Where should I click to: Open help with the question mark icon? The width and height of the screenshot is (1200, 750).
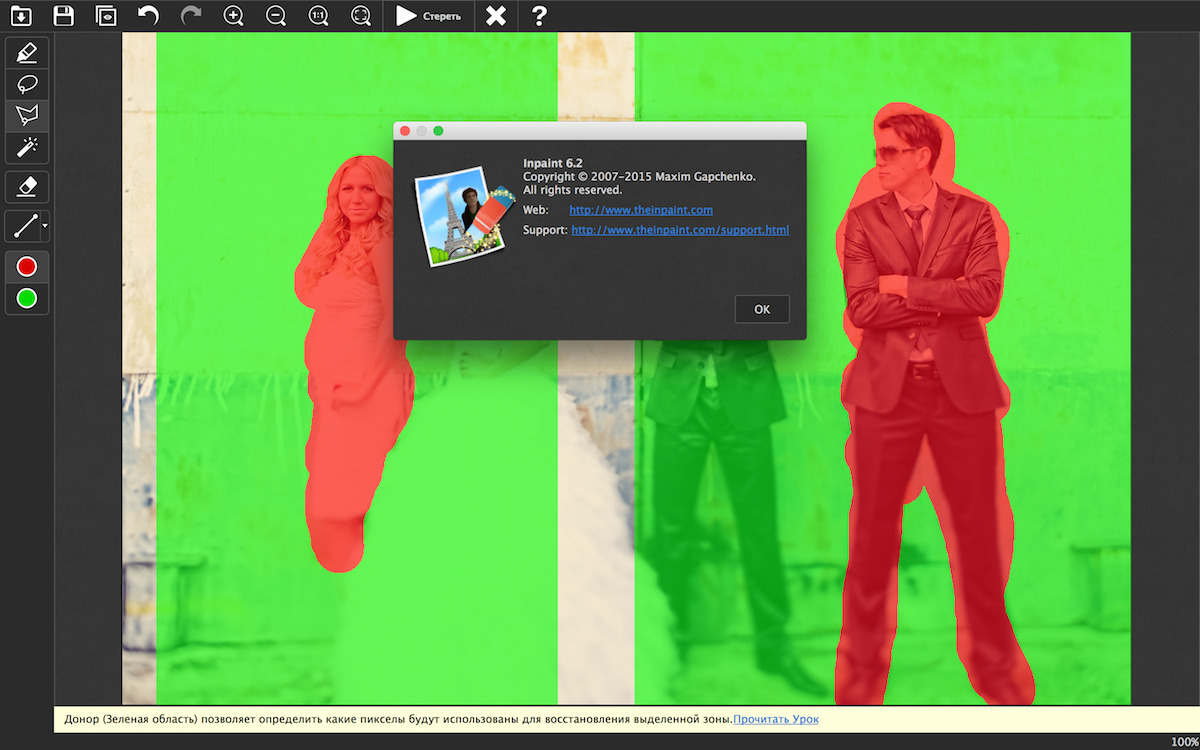[539, 15]
